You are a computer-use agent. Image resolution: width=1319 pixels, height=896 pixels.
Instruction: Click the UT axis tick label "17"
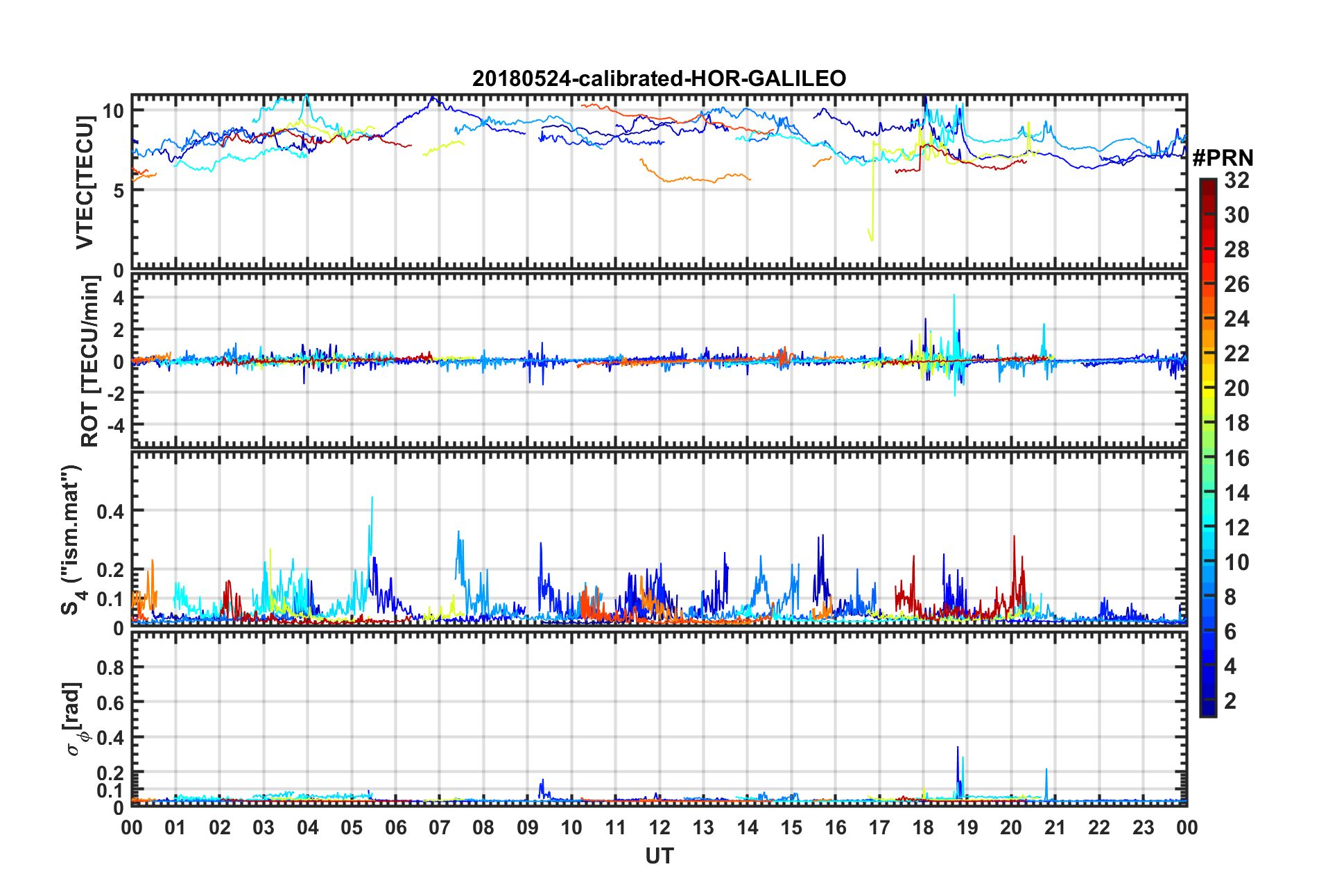pyautogui.click(x=879, y=828)
